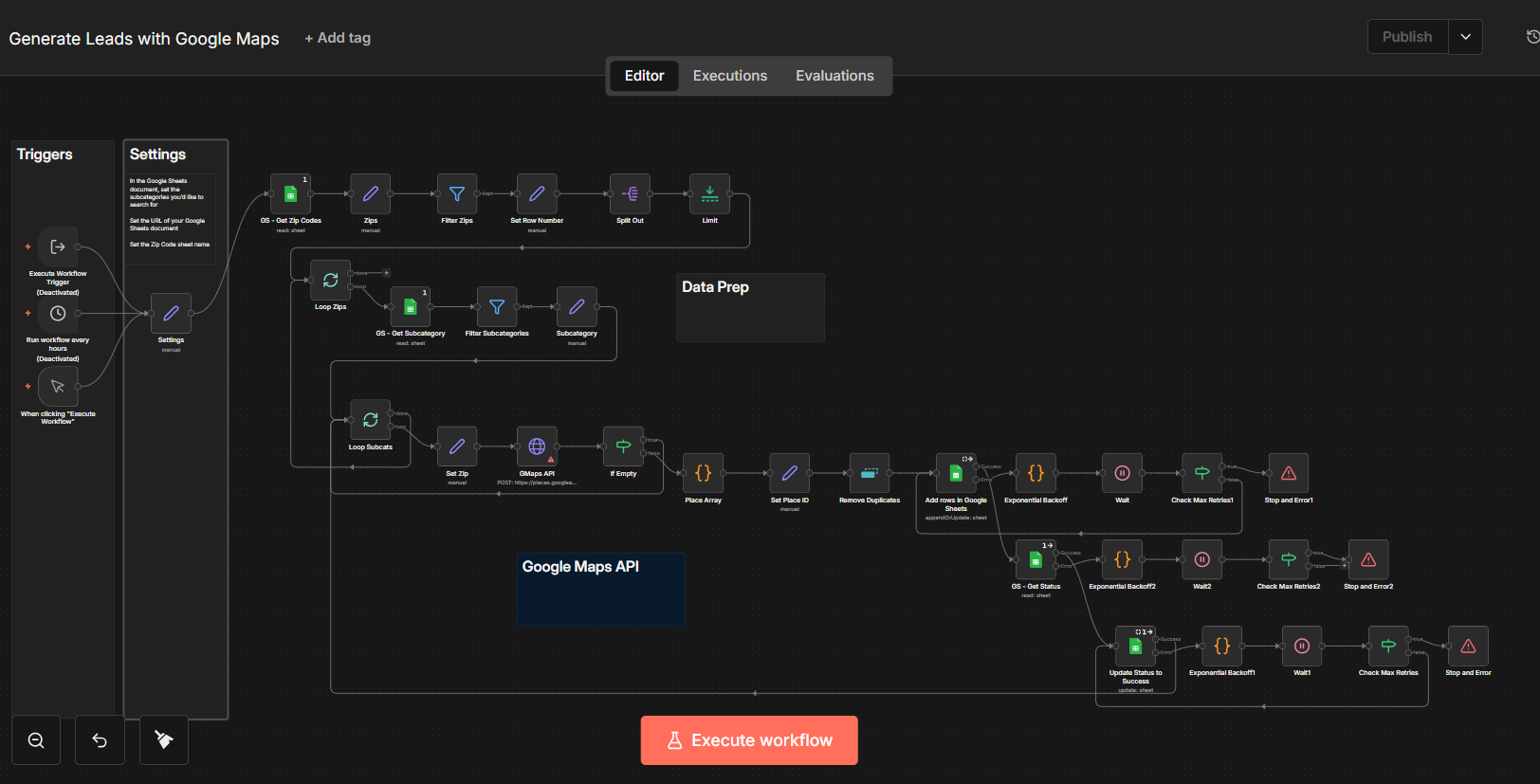Expand the Publish dropdown arrow
Viewport: 1540px width, 784px height.
(x=1465, y=37)
